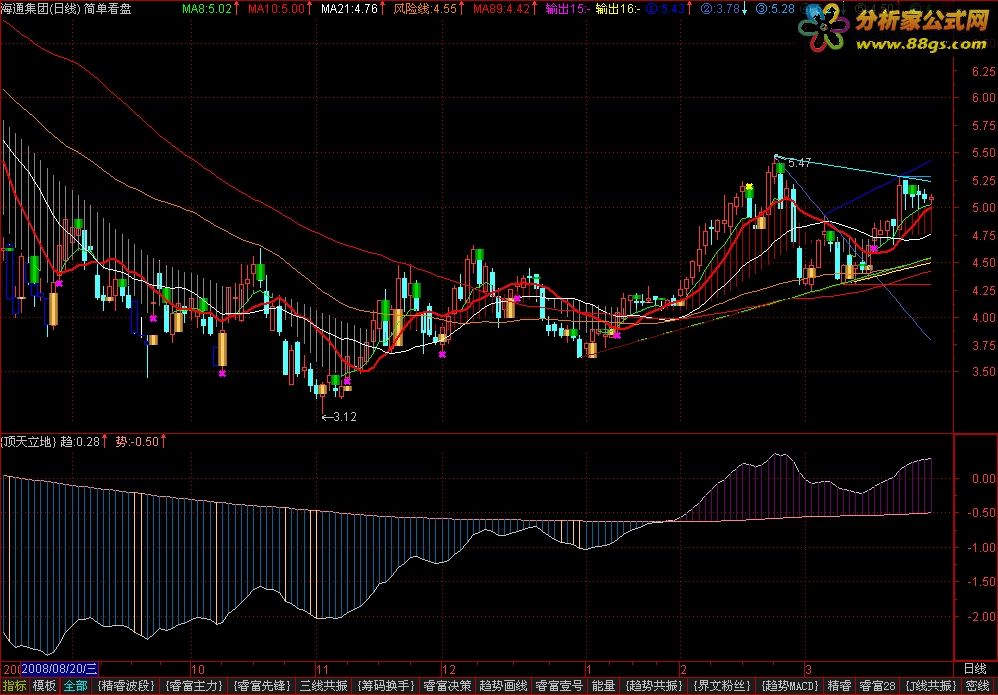Click the 0.00 sub-chart scale label
Screen dimensions: 998x695
click(x=983, y=478)
